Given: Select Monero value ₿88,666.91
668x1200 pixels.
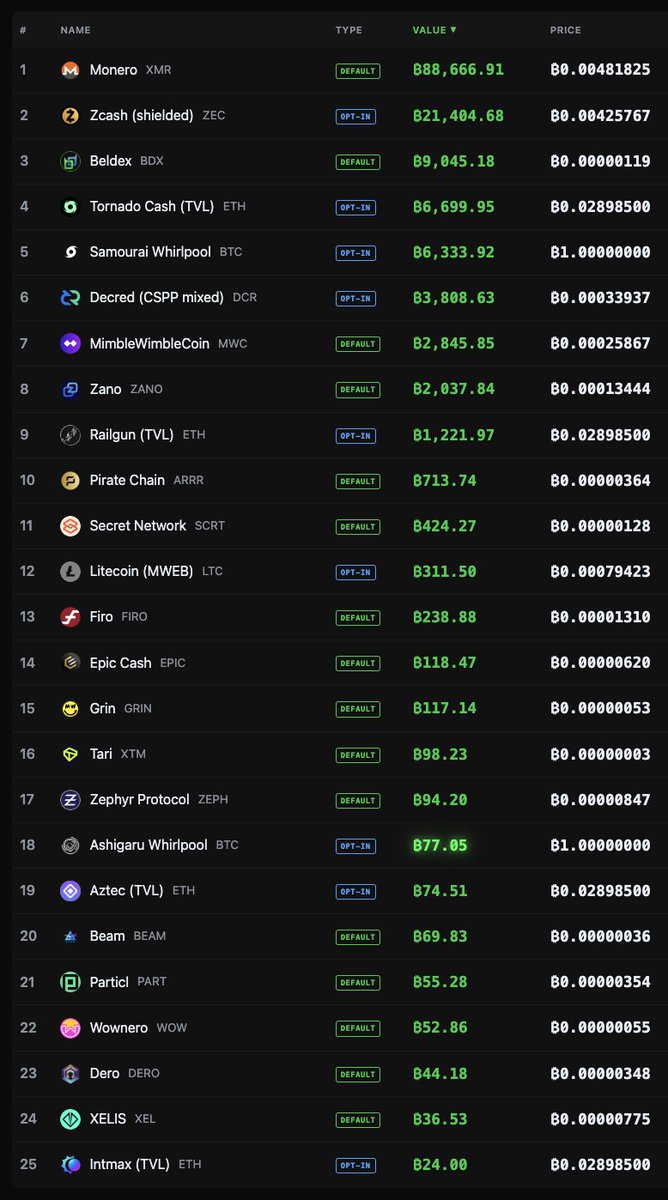Looking at the screenshot, I should (458, 70).
